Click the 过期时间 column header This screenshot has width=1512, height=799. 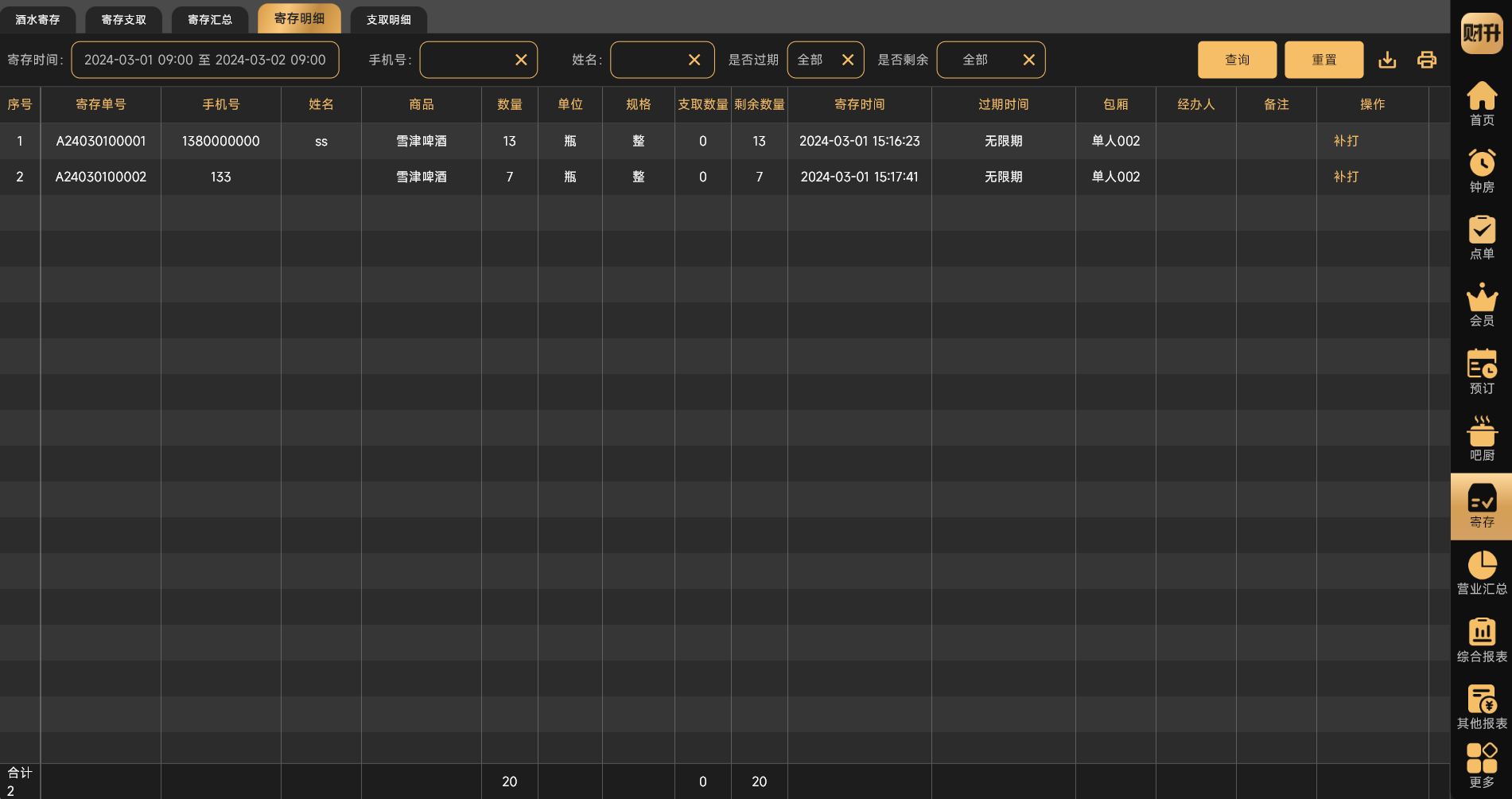tap(1004, 104)
